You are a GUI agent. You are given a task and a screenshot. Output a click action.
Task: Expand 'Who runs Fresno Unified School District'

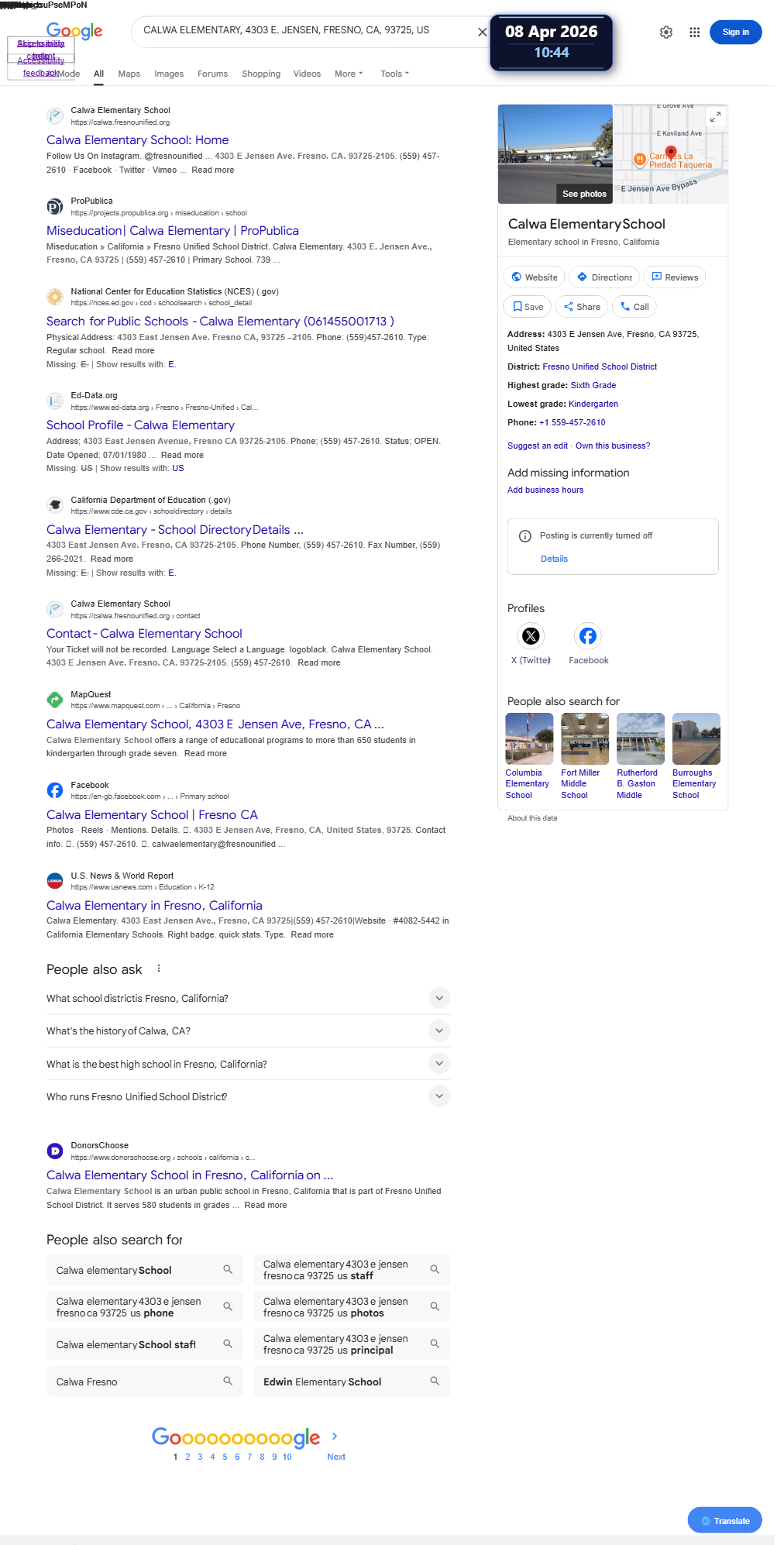[x=248, y=1096]
